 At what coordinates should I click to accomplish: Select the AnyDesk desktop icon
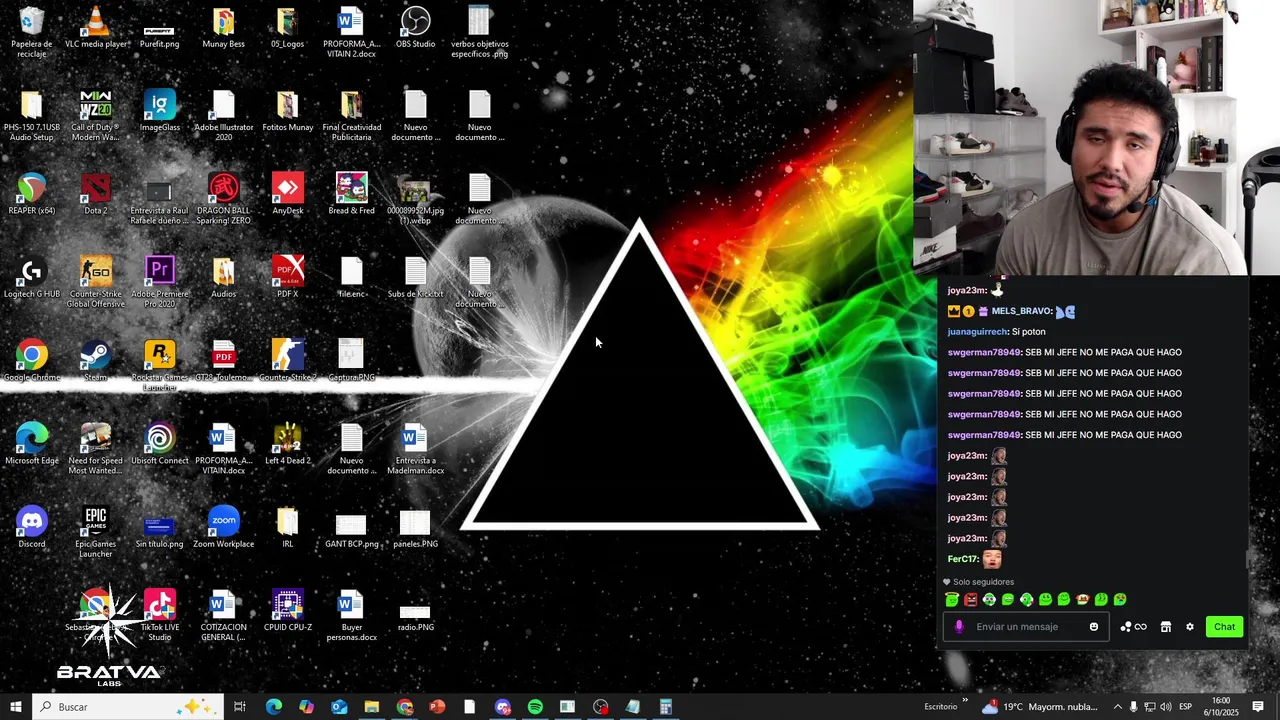[x=288, y=194]
